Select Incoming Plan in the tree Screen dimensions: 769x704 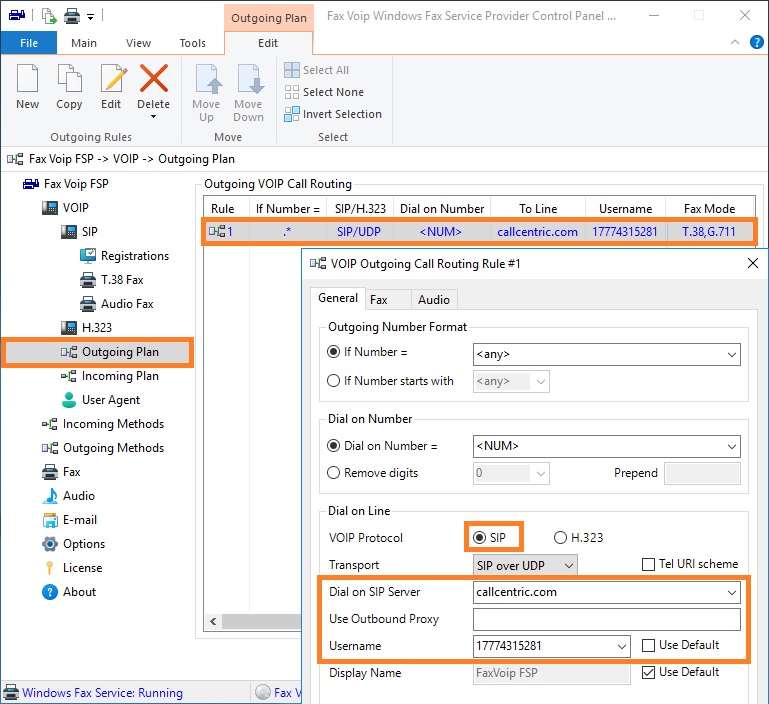(110, 376)
